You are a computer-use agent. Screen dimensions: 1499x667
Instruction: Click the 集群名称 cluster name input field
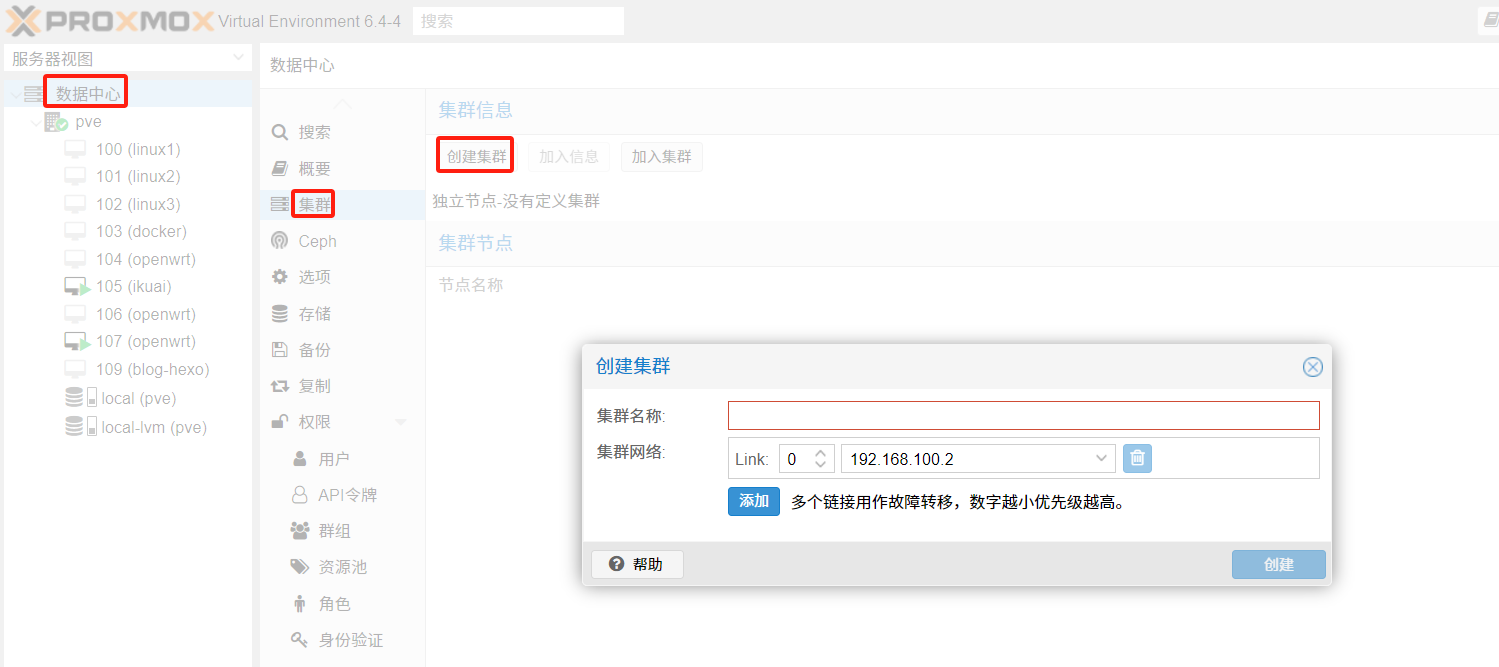(1023, 415)
